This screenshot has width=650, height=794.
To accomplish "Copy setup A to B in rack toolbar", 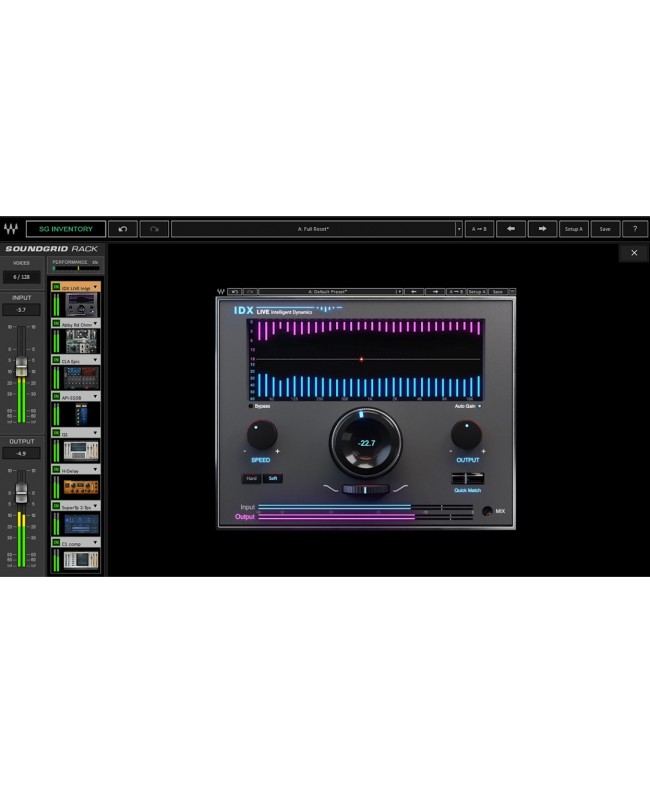I will pos(479,229).
